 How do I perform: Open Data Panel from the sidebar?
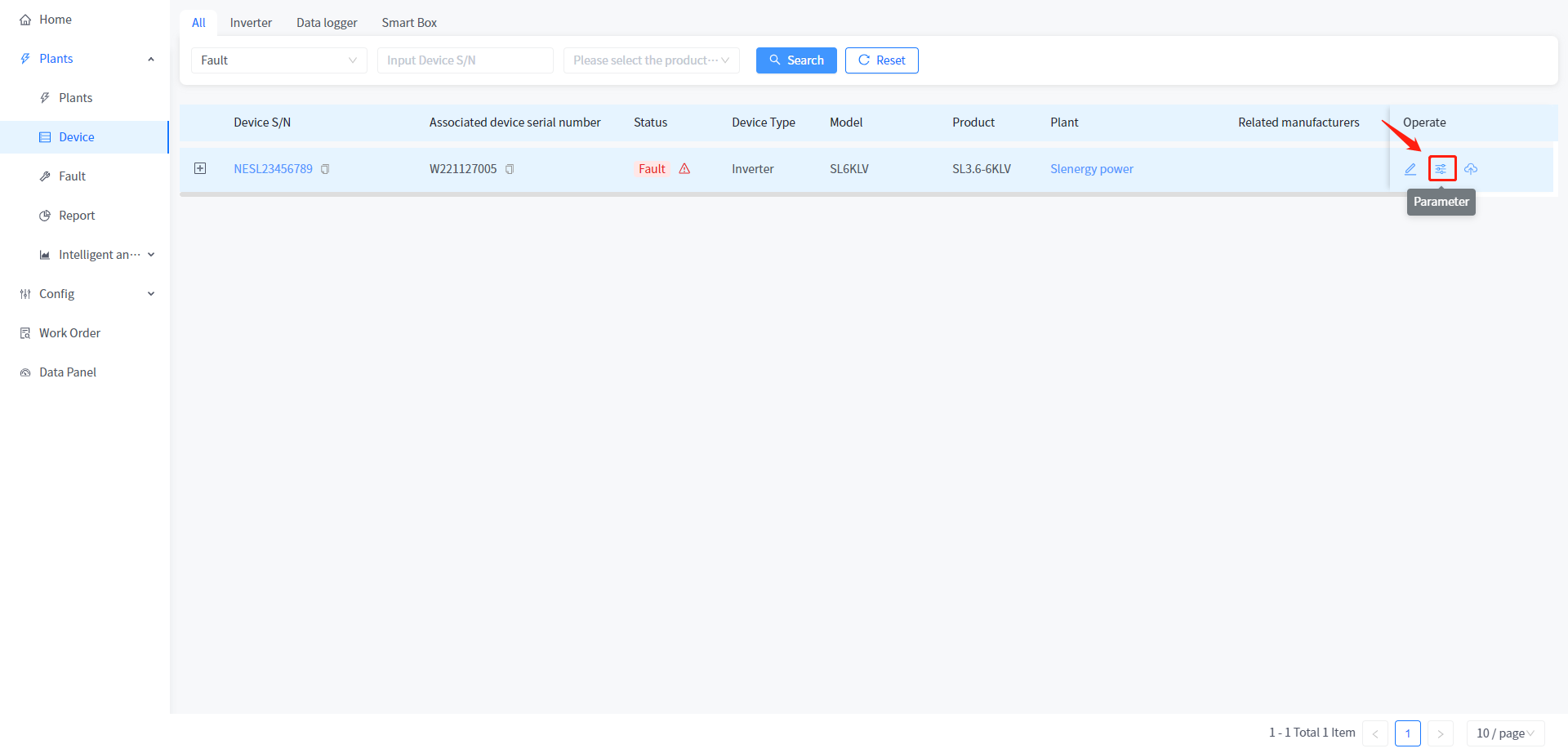pos(67,372)
